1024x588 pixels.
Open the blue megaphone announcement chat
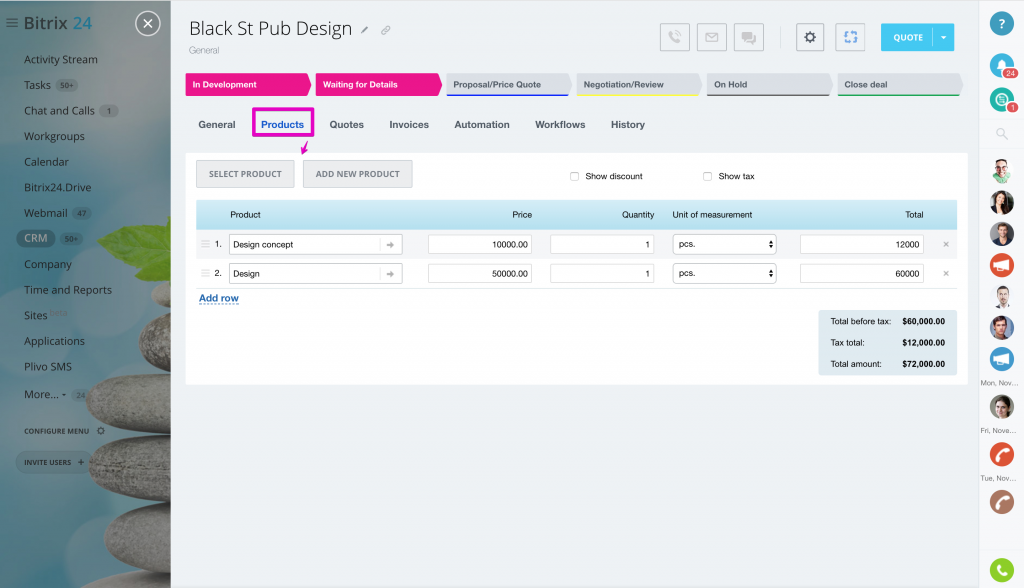pyautogui.click(x=1001, y=359)
